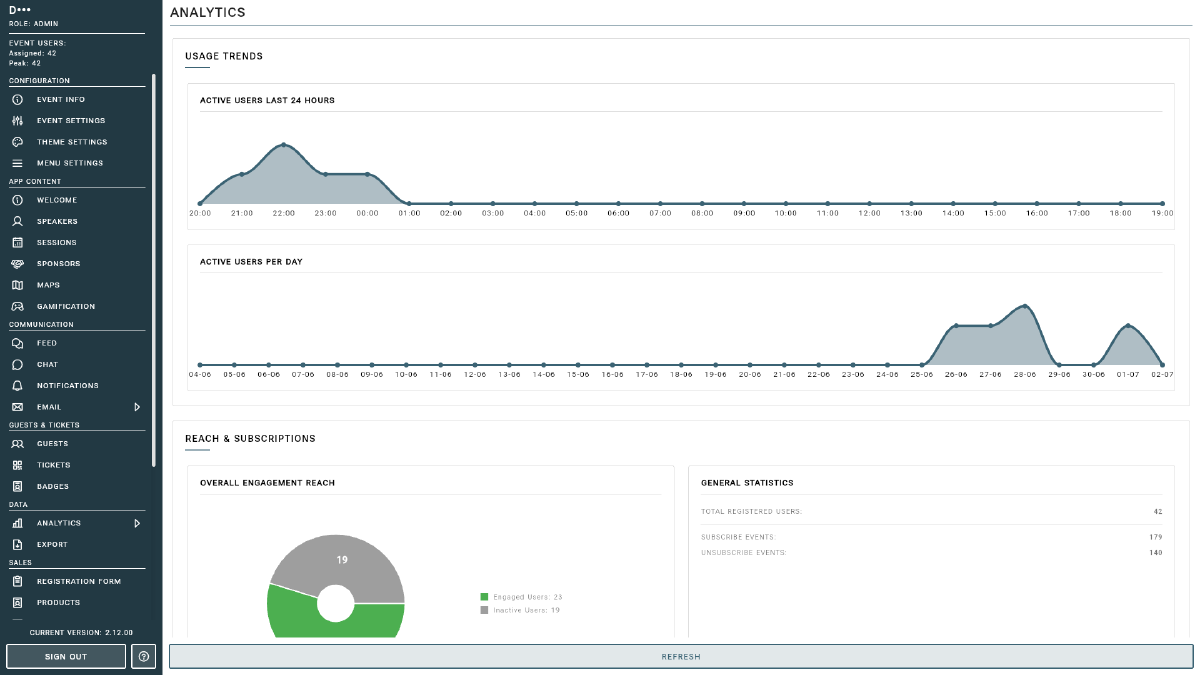Click the Chat bubble icon

(17, 364)
